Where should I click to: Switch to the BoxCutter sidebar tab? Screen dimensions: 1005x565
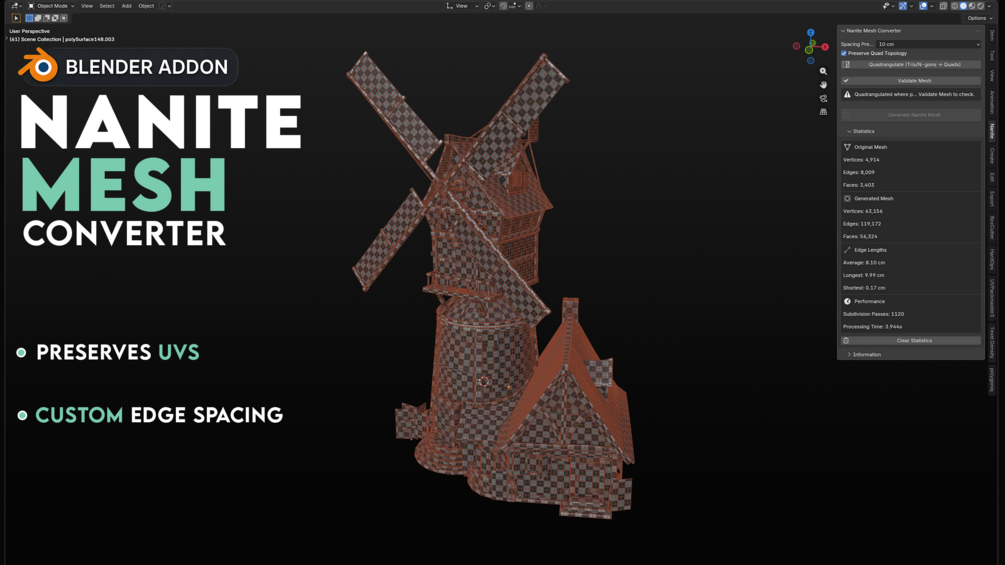[992, 228]
